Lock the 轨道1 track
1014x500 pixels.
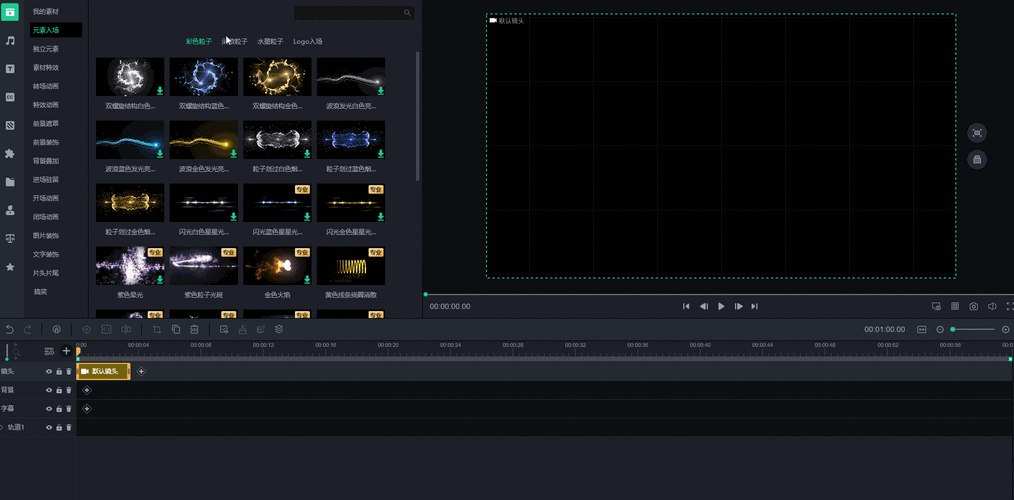[59, 428]
